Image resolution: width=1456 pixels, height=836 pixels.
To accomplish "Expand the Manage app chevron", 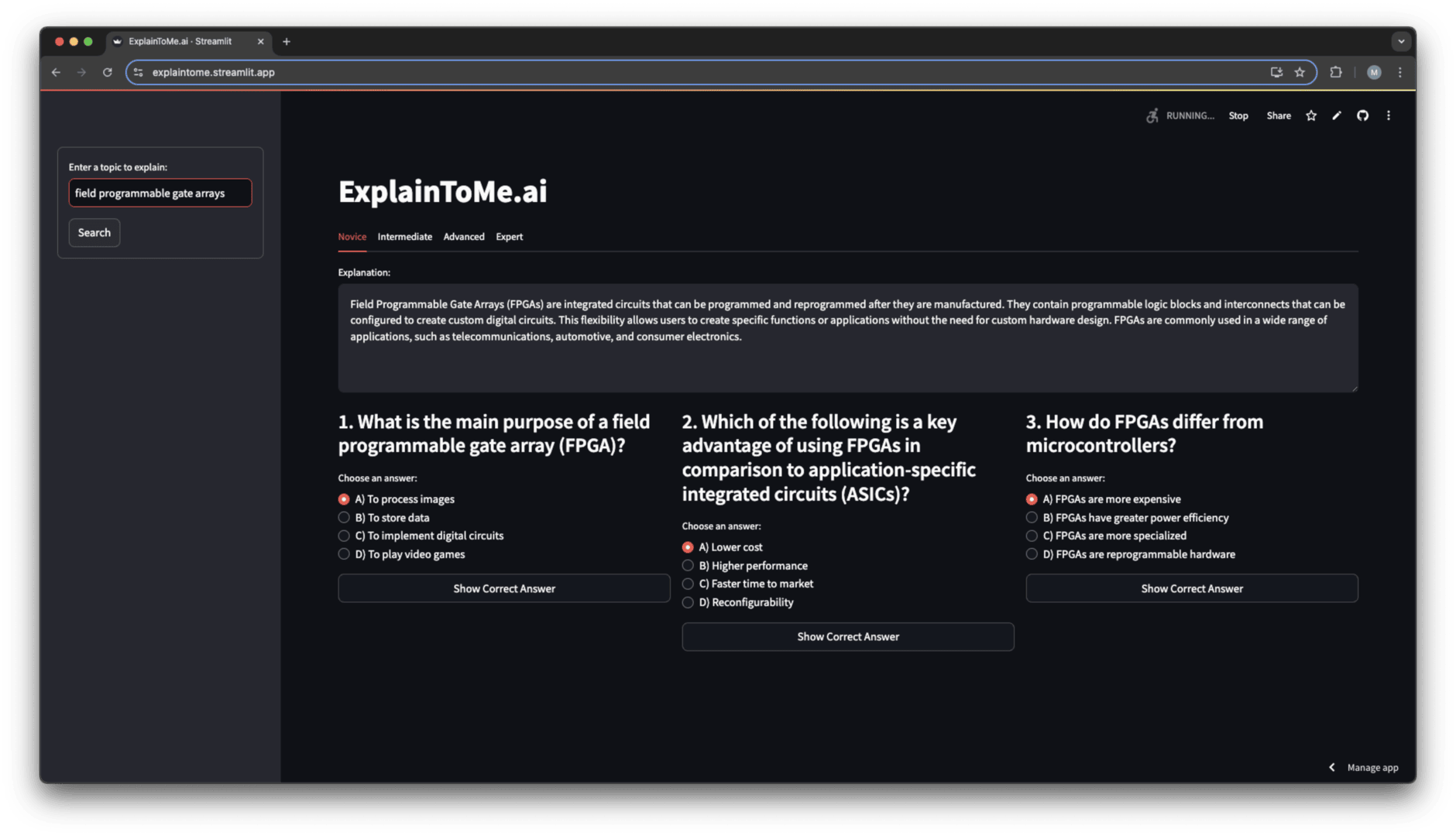I will (x=1332, y=767).
